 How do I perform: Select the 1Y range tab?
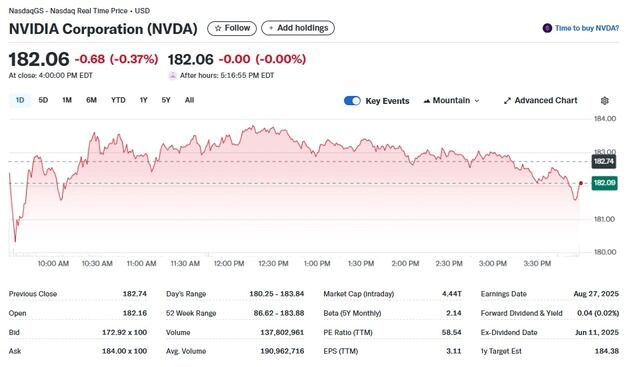click(144, 100)
